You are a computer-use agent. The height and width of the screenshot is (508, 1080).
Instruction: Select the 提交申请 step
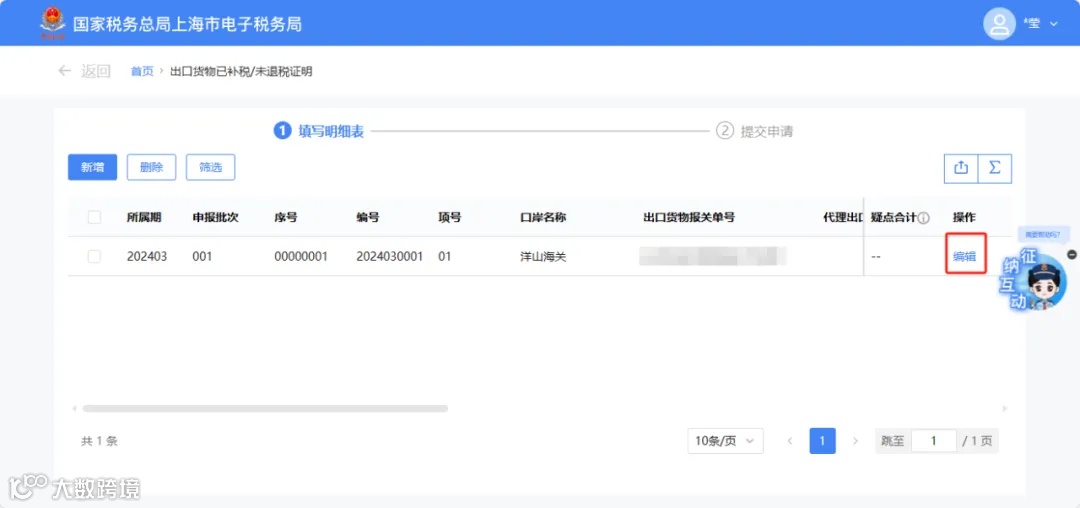pos(754,131)
